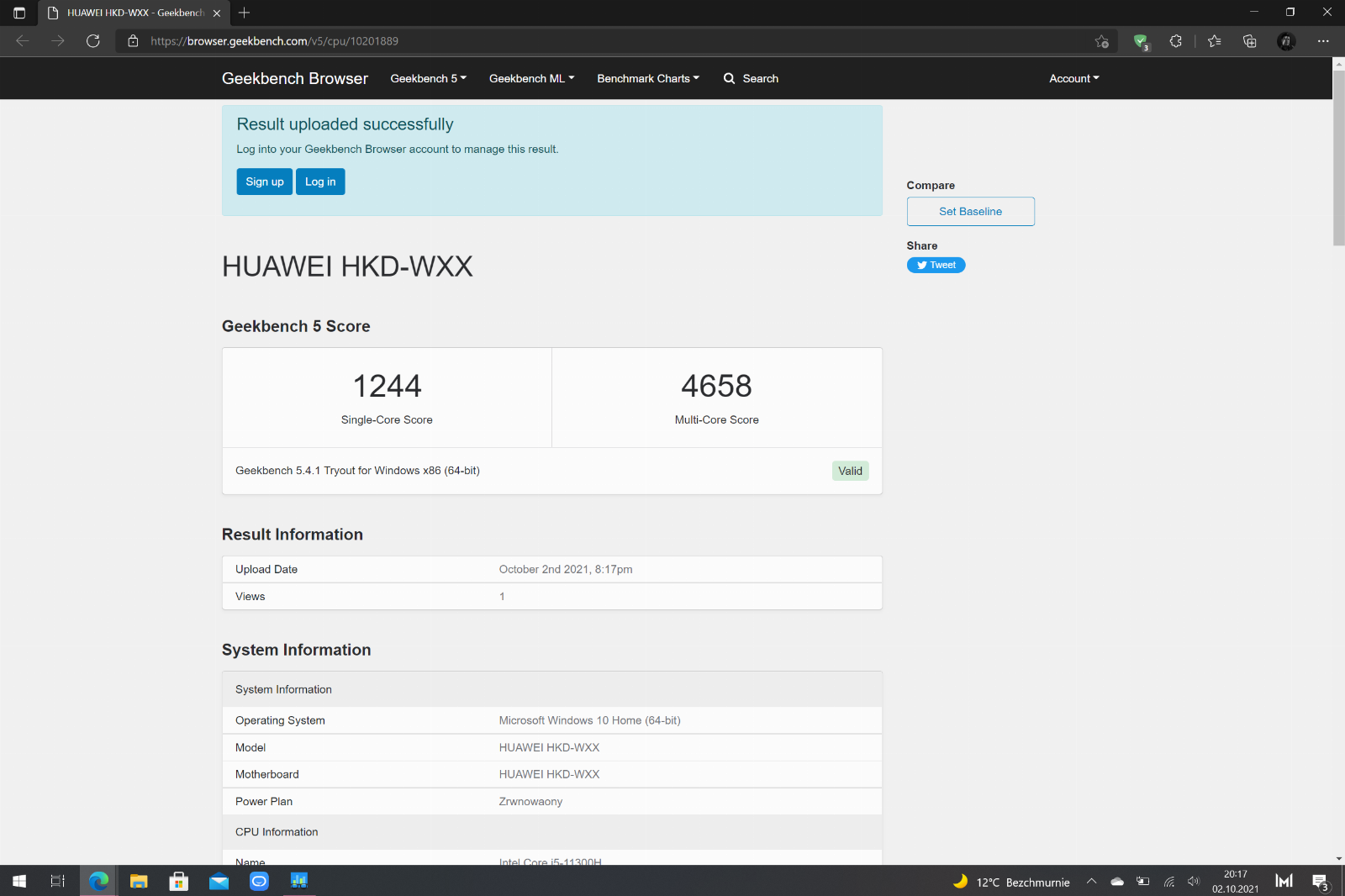
Task: Open Edge settings and more menu
Action: pyautogui.click(x=1323, y=41)
